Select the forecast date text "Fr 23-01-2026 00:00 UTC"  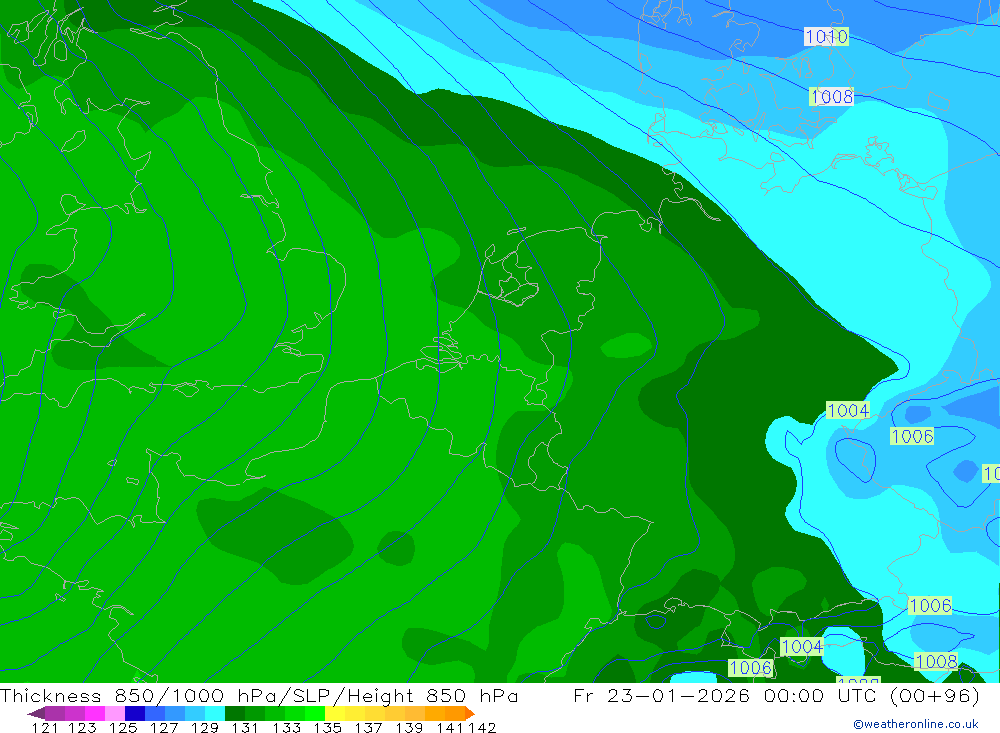(725, 695)
